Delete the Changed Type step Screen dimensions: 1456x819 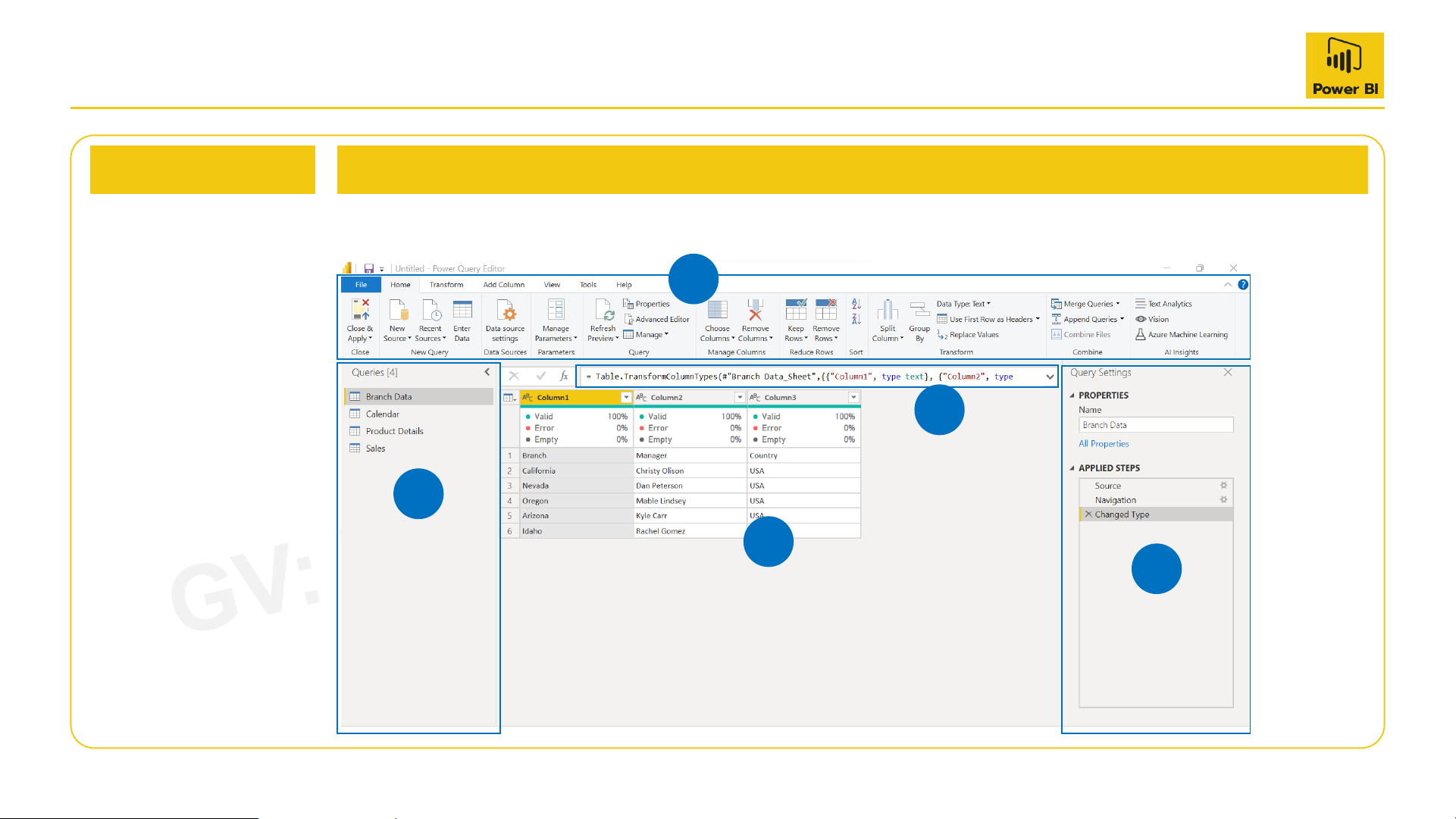point(1088,514)
